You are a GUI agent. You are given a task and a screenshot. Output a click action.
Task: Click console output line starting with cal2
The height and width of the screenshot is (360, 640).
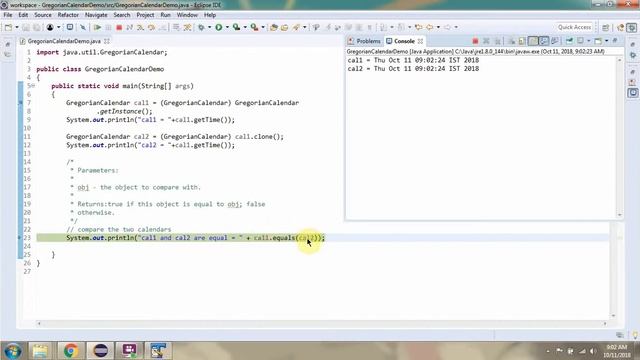coord(413,69)
